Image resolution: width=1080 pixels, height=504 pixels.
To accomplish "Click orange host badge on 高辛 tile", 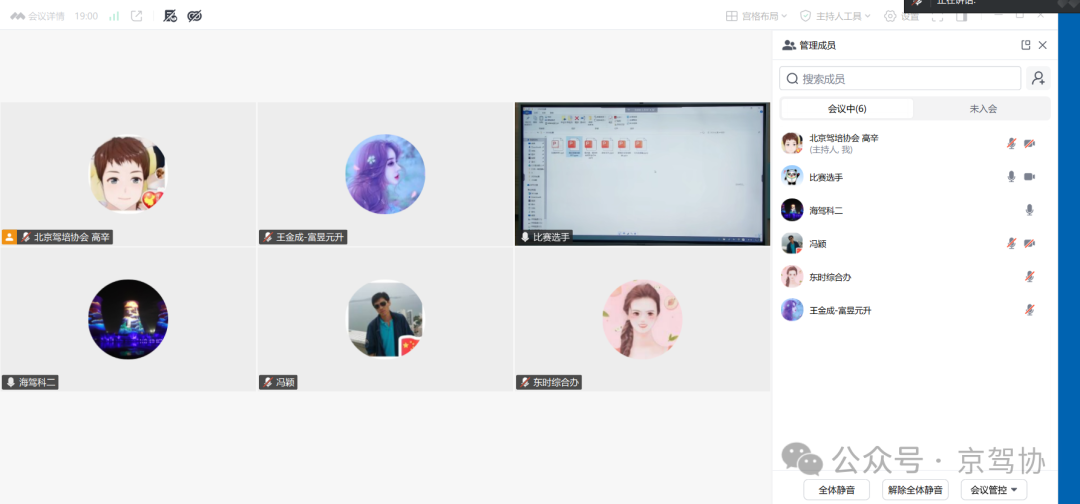I will pyautogui.click(x=10, y=238).
